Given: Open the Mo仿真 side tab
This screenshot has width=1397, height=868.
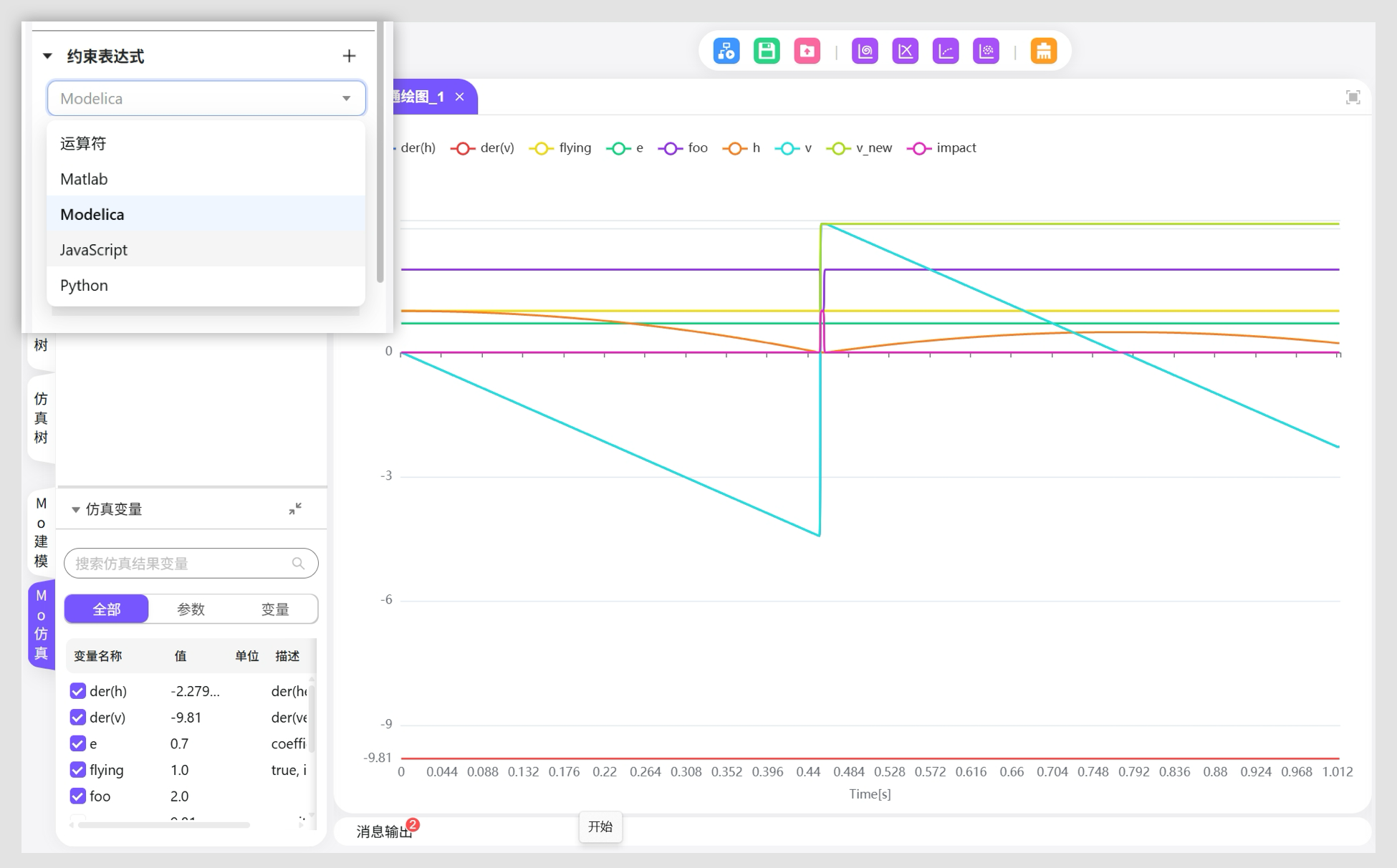Looking at the screenshot, I should pyautogui.click(x=41, y=625).
